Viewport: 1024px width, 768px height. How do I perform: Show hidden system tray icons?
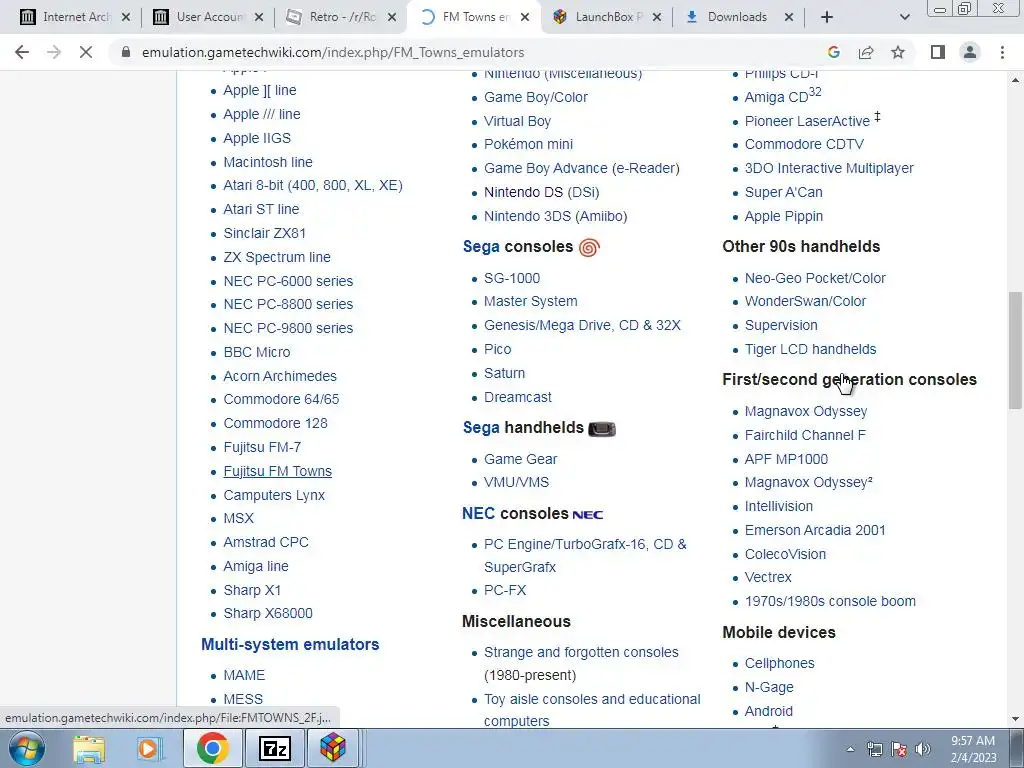[850, 749]
